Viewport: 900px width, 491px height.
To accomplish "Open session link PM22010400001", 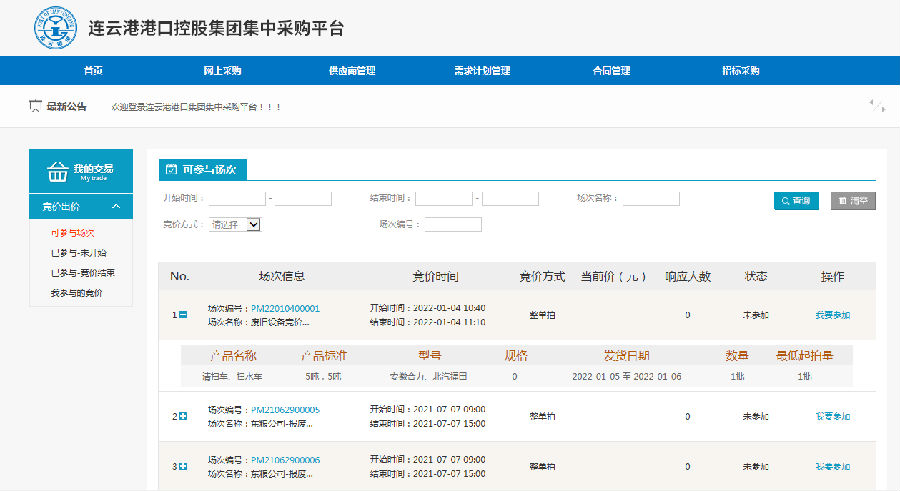I will click(x=285, y=308).
